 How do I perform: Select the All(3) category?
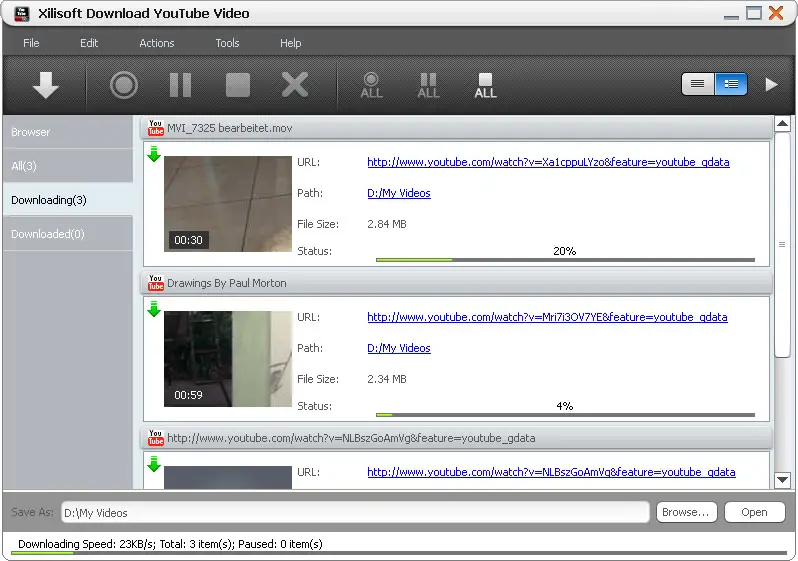68,166
